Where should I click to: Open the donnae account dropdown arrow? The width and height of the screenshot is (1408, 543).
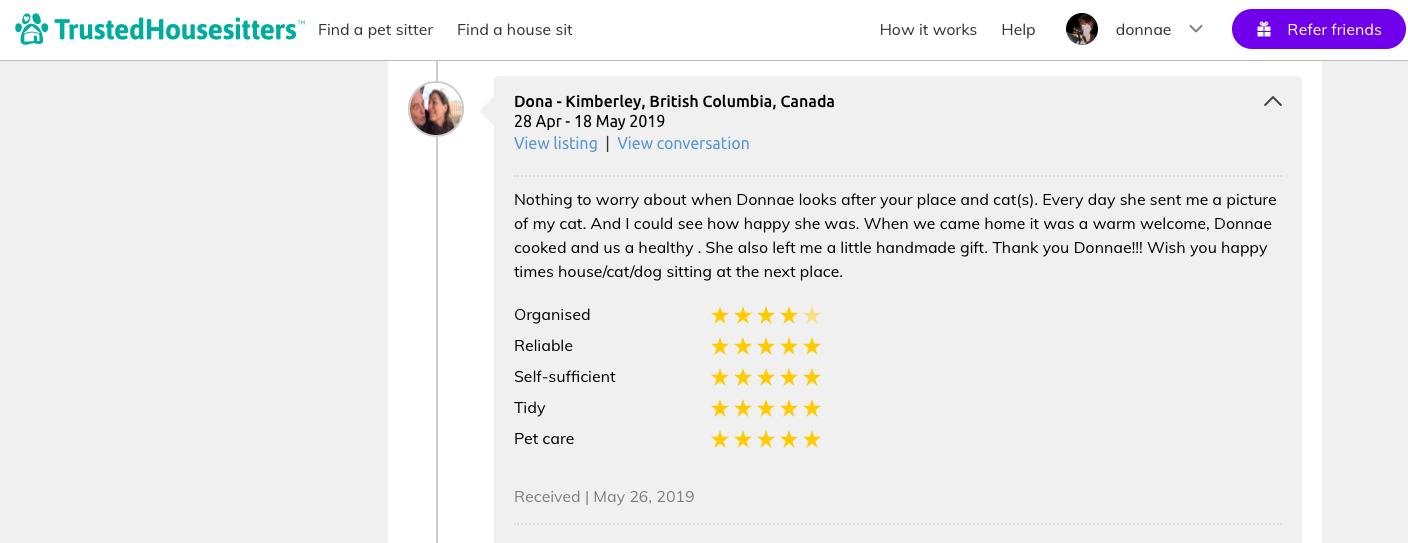(x=1195, y=29)
